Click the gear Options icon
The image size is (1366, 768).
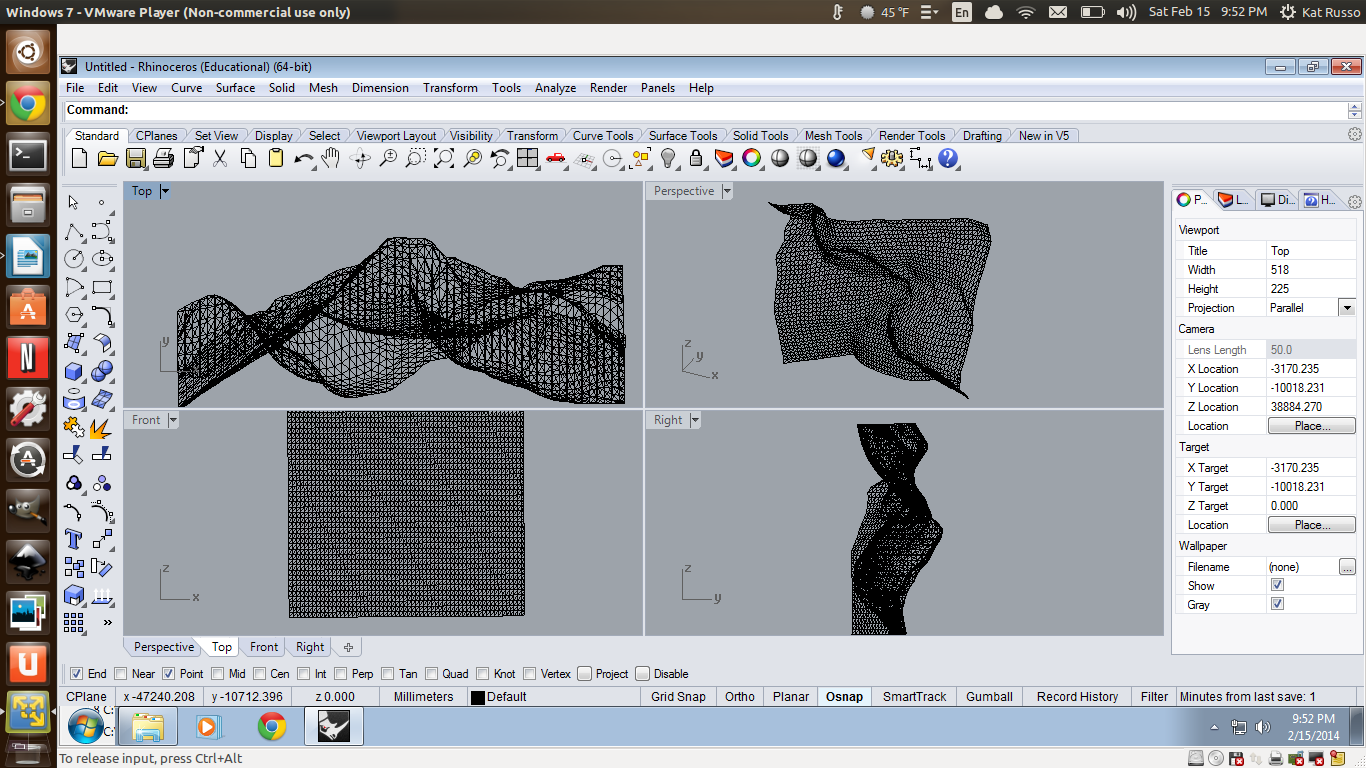click(892, 158)
